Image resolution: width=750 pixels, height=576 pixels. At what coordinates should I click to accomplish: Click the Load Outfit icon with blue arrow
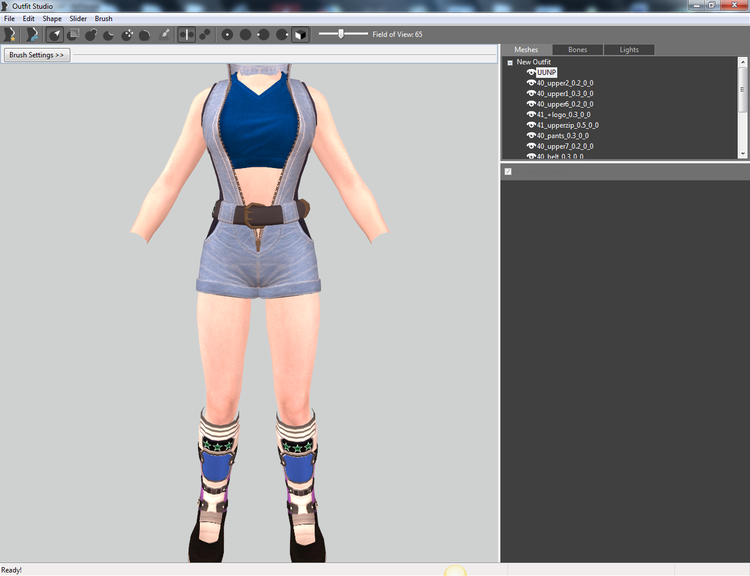tap(32, 34)
